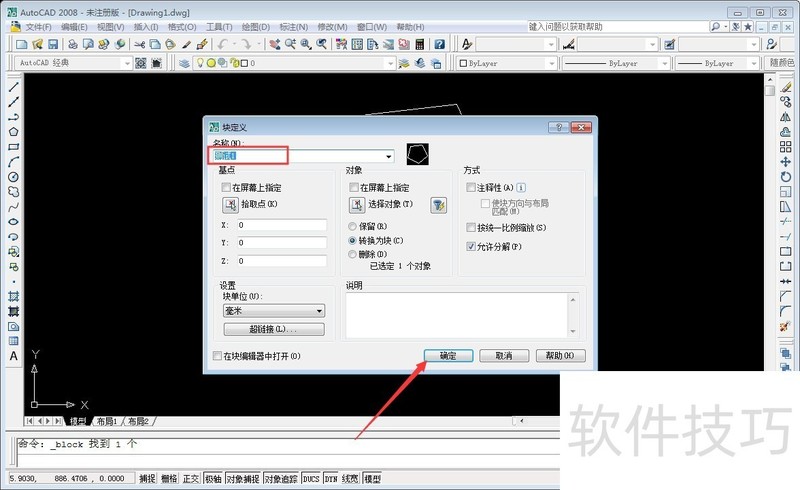Click the Cut scissors icon
800x490 pixels.
click(139, 44)
